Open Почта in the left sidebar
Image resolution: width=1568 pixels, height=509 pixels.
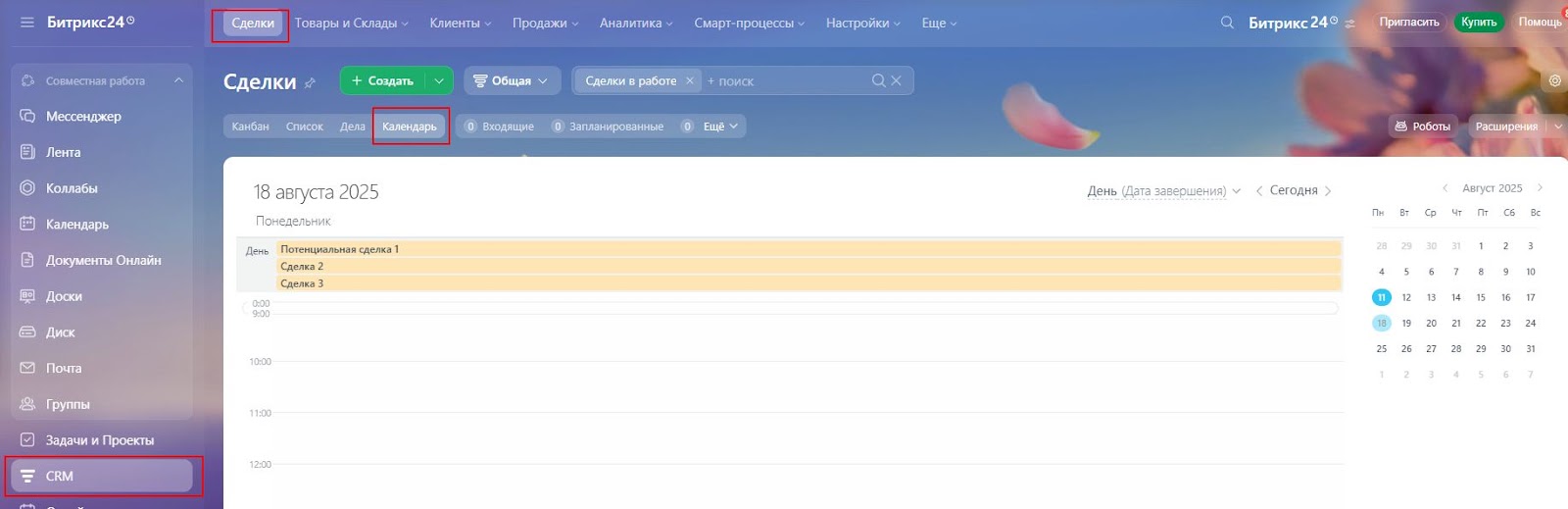point(64,368)
